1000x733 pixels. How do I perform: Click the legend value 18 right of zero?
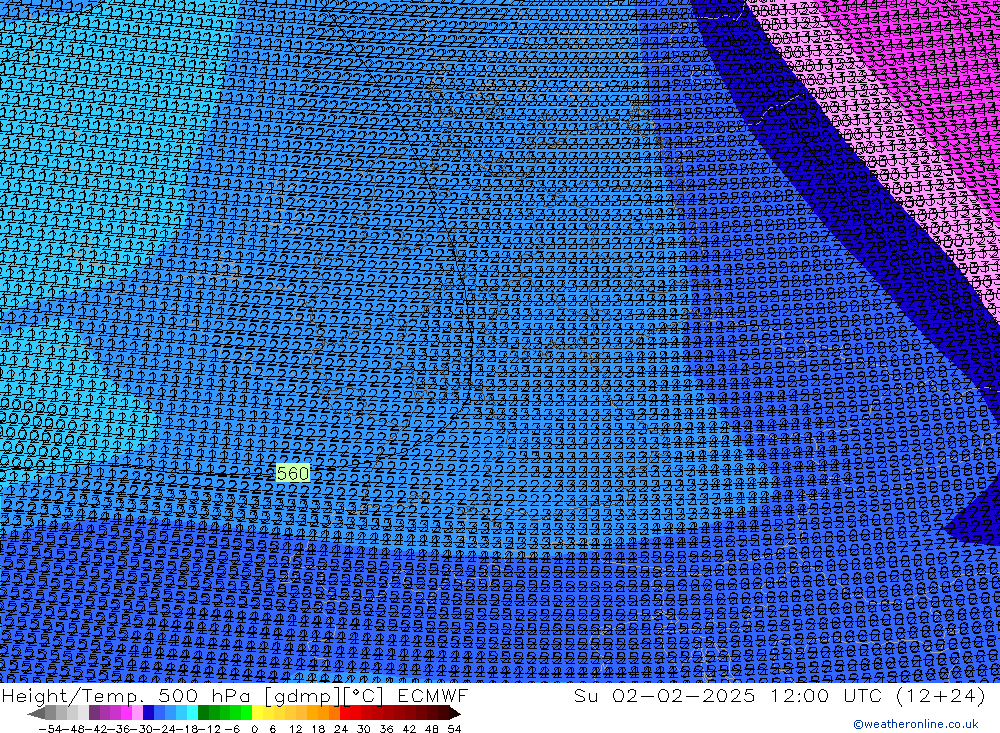(318, 729)
